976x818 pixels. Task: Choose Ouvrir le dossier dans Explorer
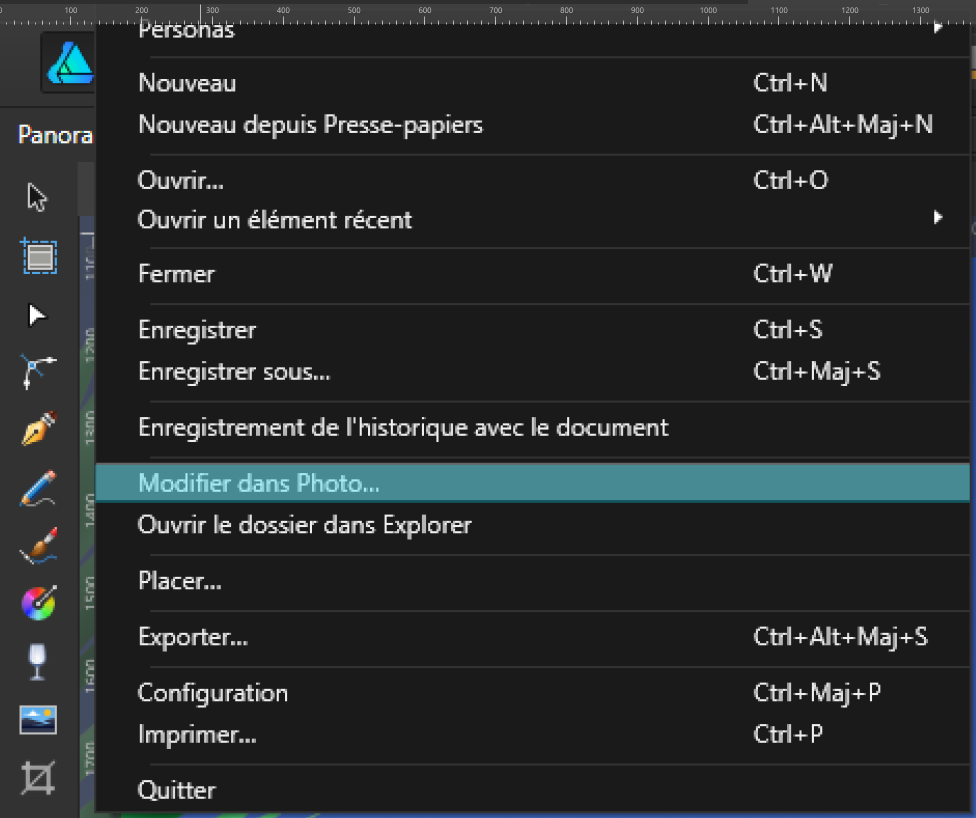(x=533, y=525)
